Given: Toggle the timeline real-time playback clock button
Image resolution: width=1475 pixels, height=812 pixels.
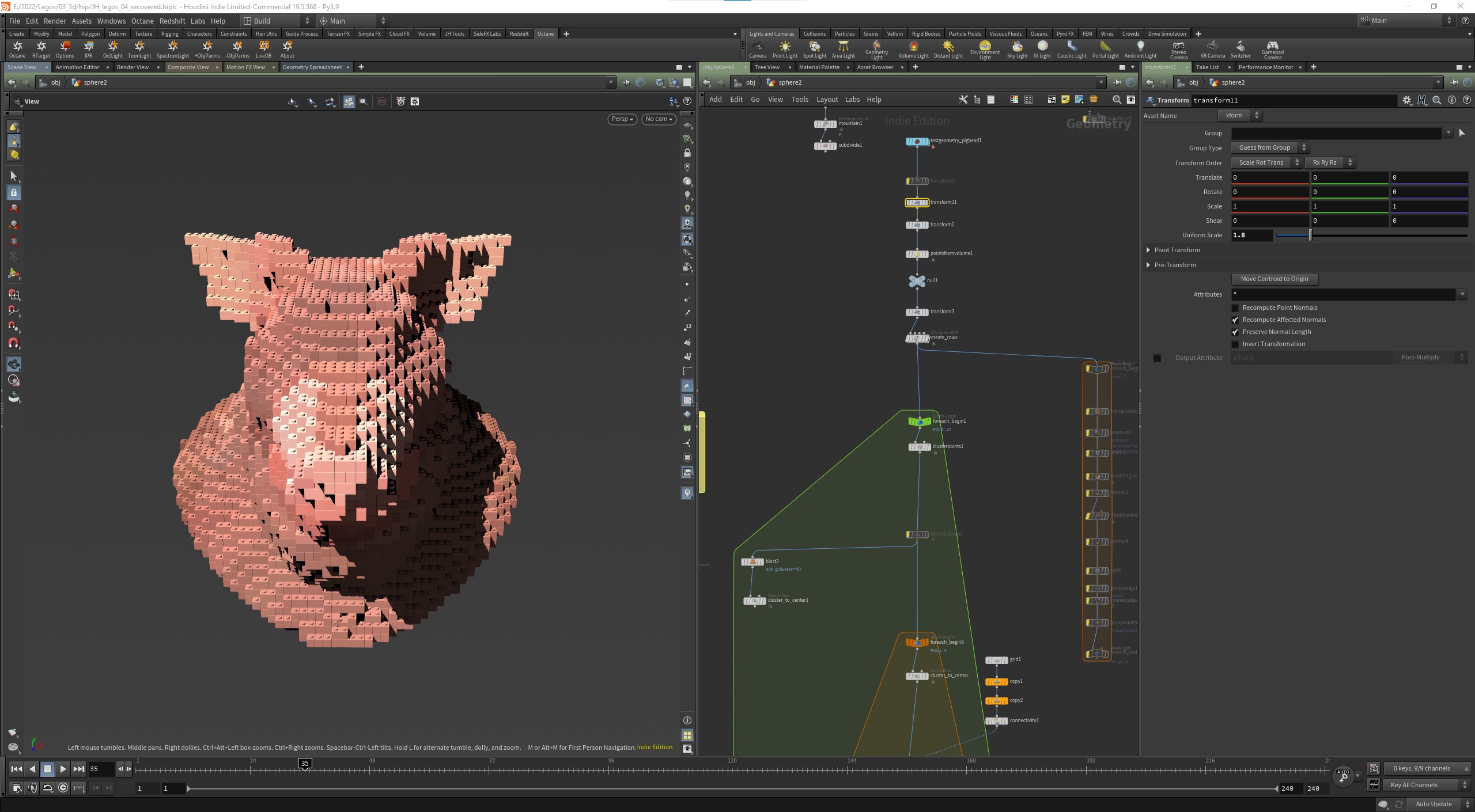Looking at the screenshot, I should [63, 788].
